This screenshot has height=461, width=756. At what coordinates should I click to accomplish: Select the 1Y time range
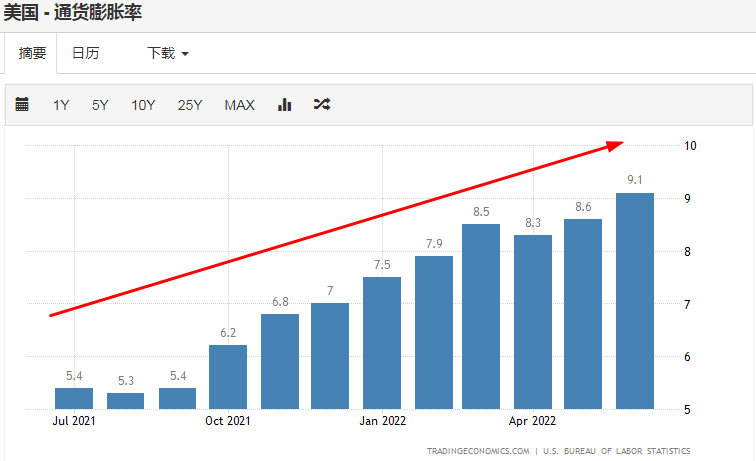tap(61, 105)
